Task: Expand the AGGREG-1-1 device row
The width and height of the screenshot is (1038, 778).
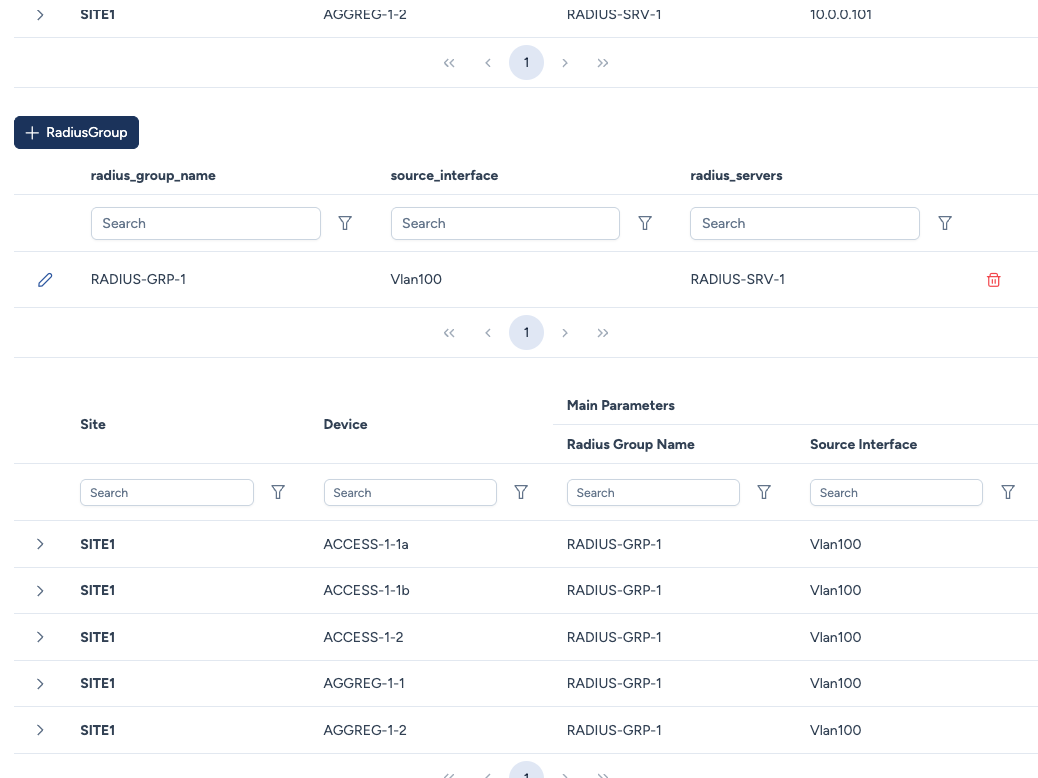Action: pyautogui.click(x=40, y=684)
